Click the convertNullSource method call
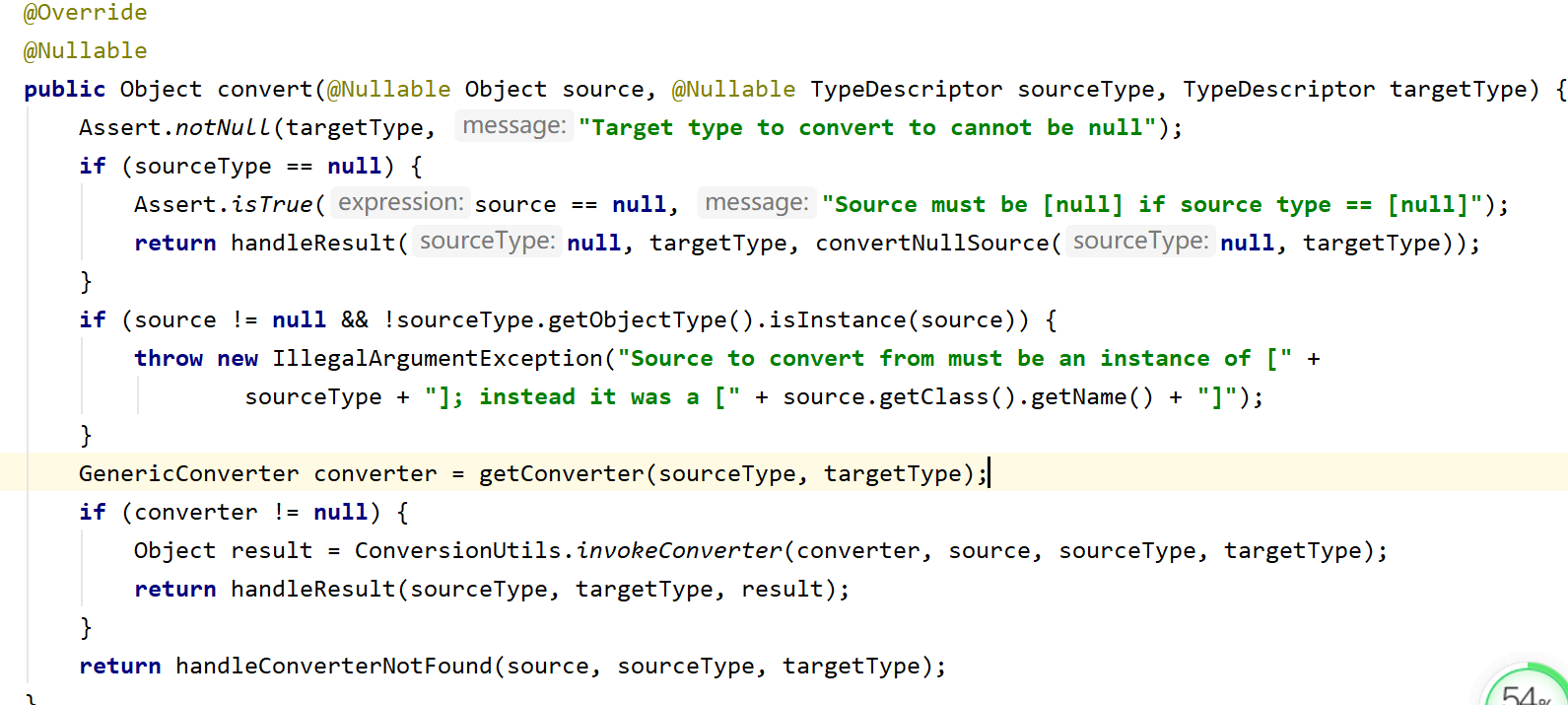This screenshot has width=1568, height=705. [932, 243]
